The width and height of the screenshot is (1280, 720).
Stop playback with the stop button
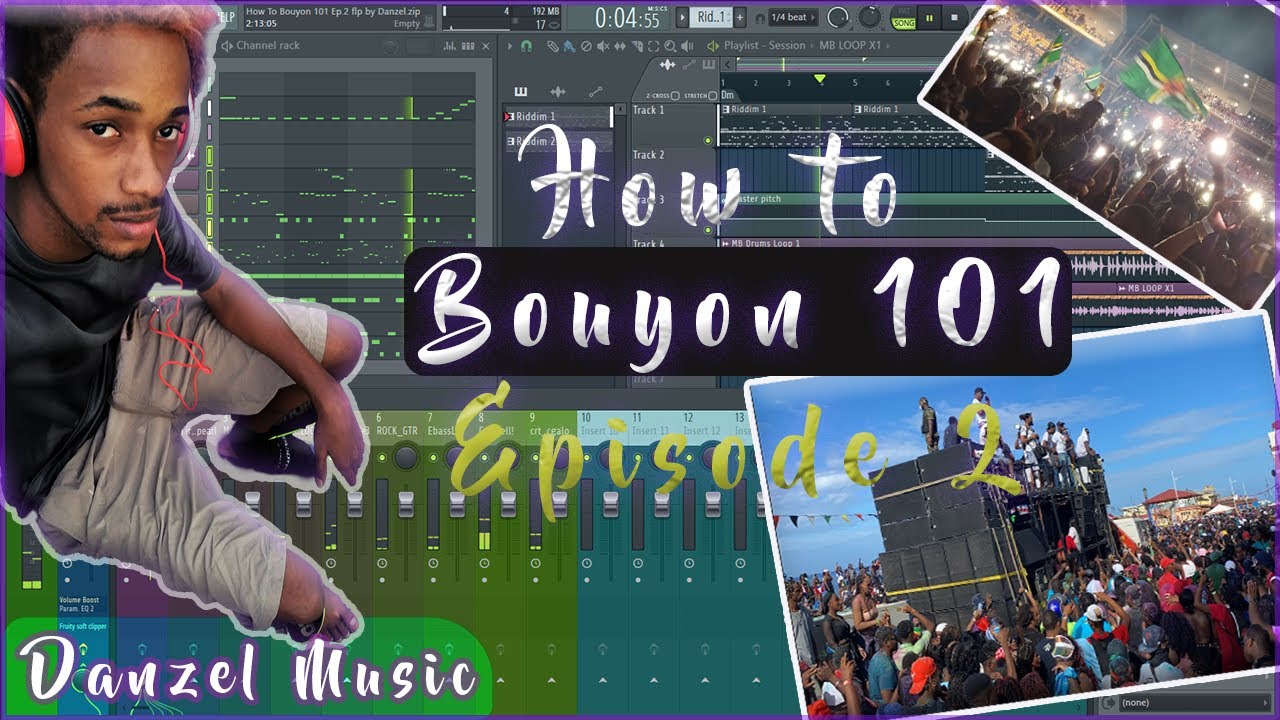954,17
